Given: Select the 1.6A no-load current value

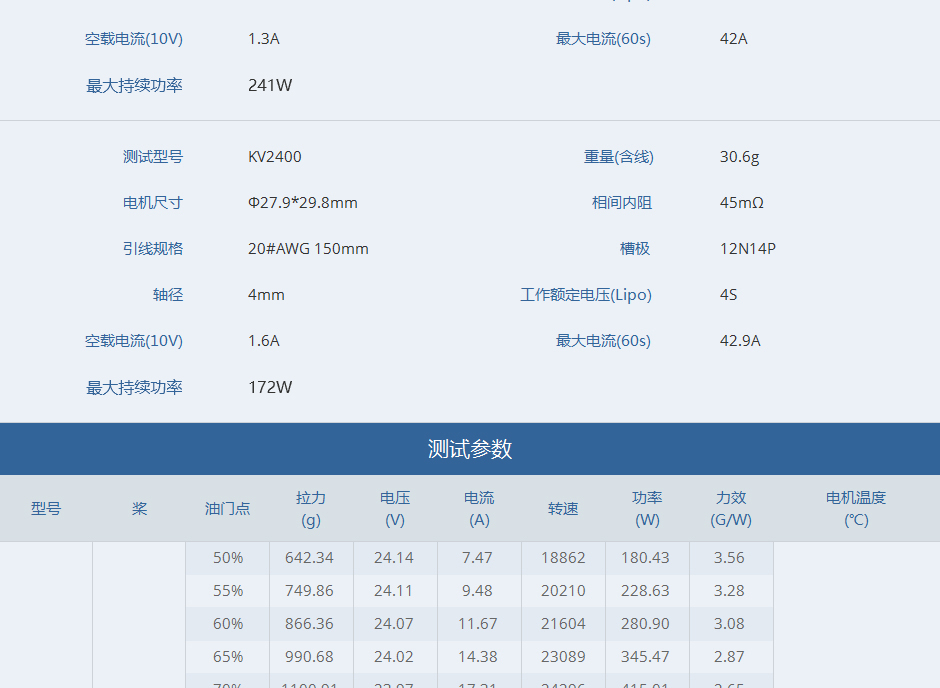Looking at the screenshot, I should pyautogui.click(x=264, y=341).
